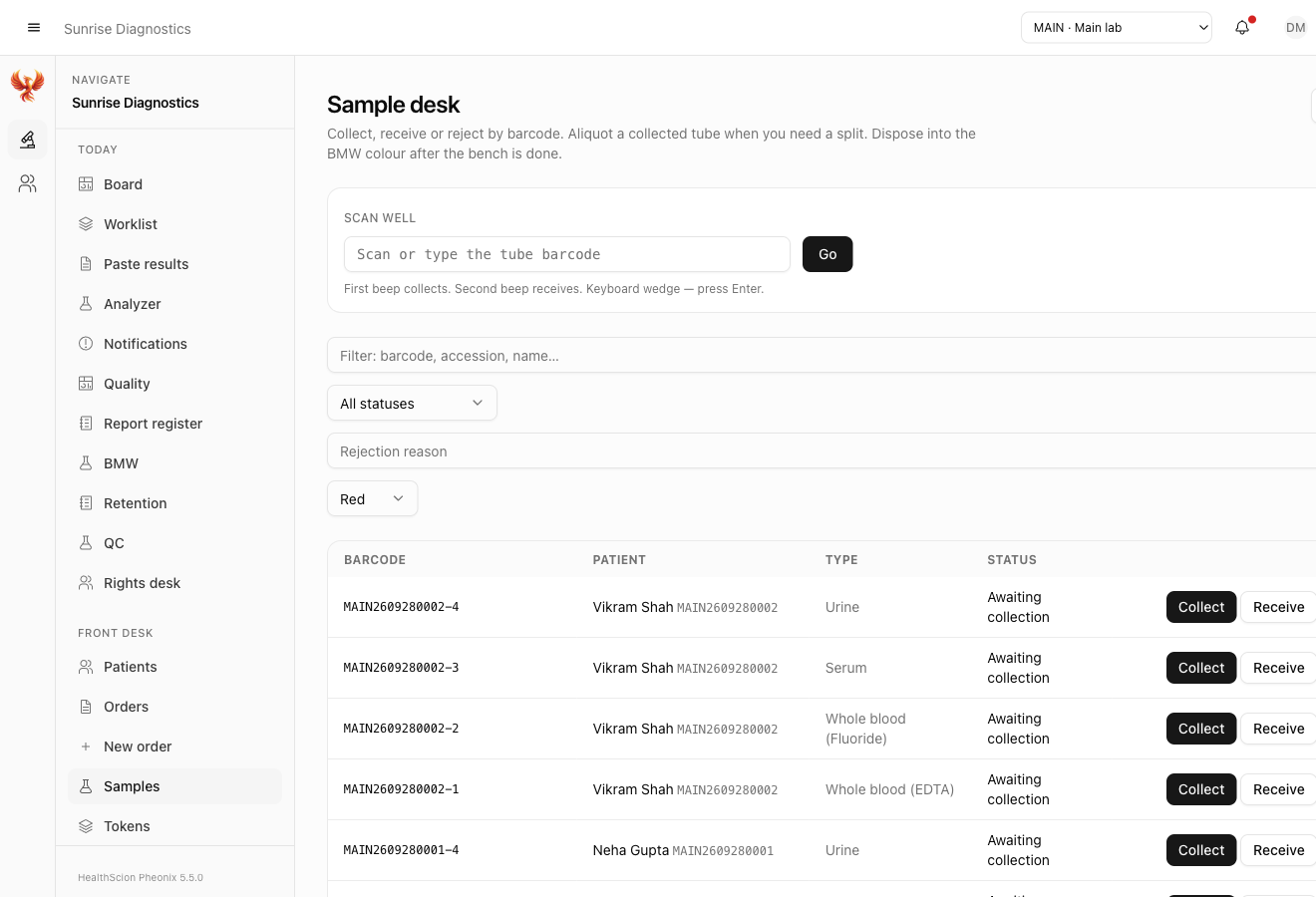Open the Red BMW colour dropdown
The image size is (1316, 897).
(x=372, y=499)
